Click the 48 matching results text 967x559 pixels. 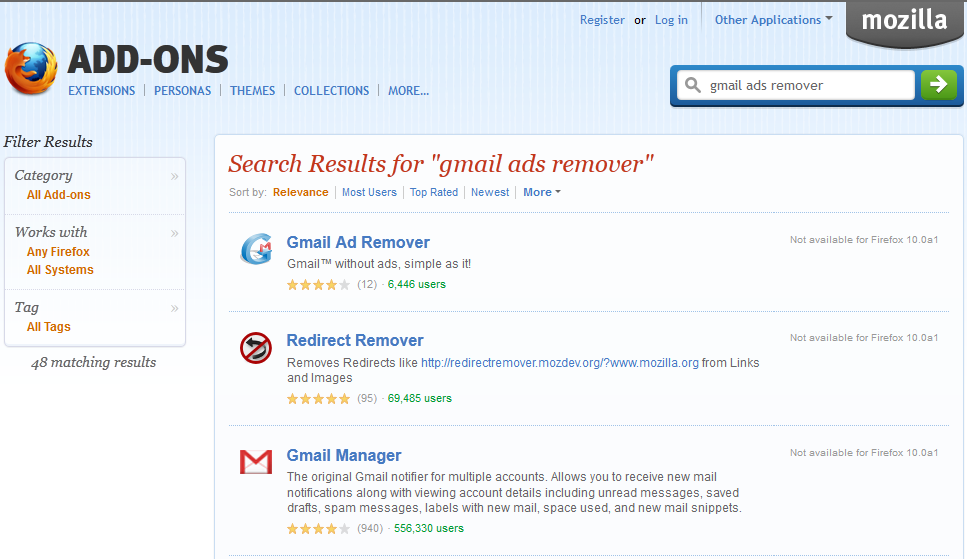(x=94, y=363)
